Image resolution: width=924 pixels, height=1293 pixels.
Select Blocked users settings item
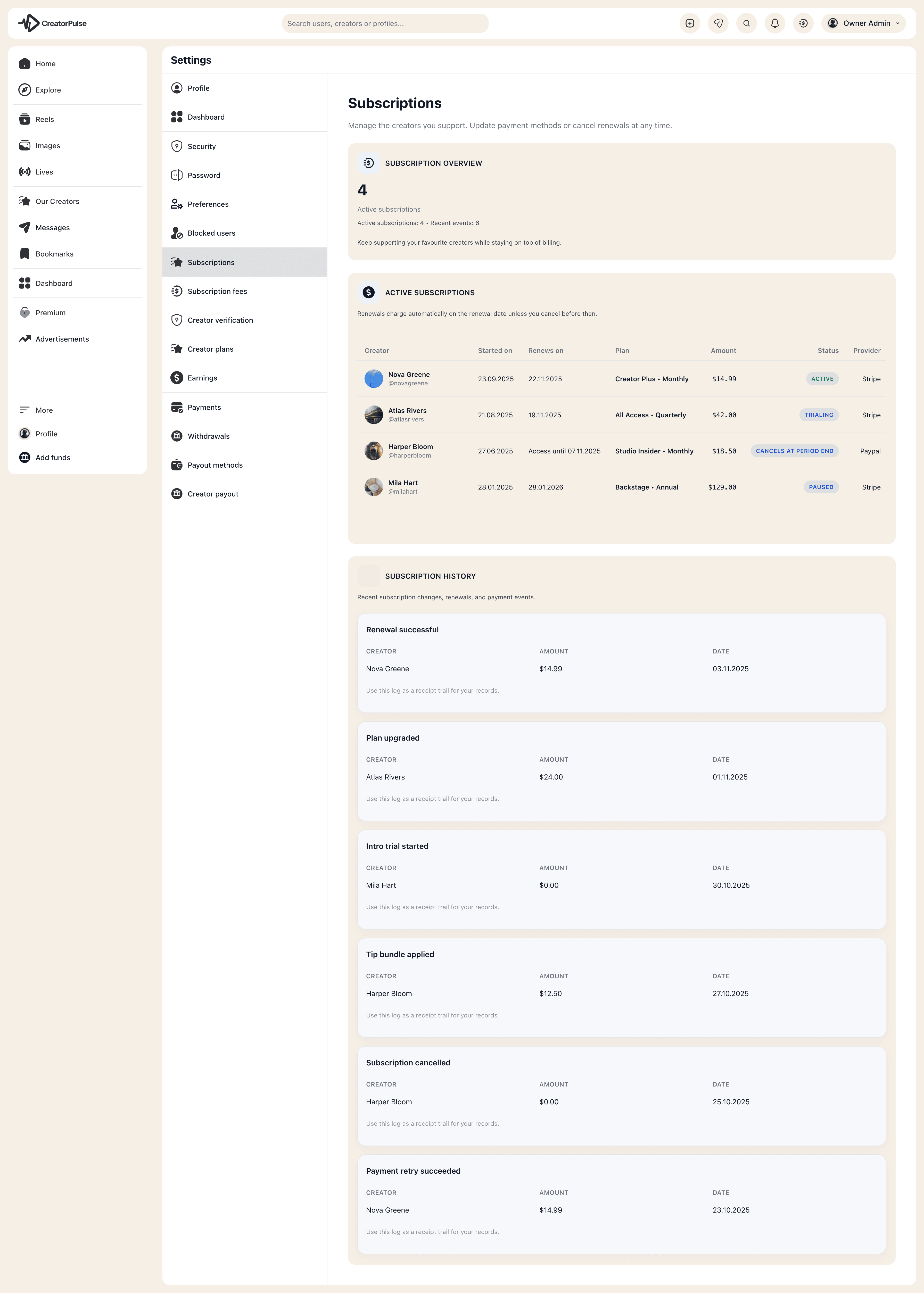point(211,233)
